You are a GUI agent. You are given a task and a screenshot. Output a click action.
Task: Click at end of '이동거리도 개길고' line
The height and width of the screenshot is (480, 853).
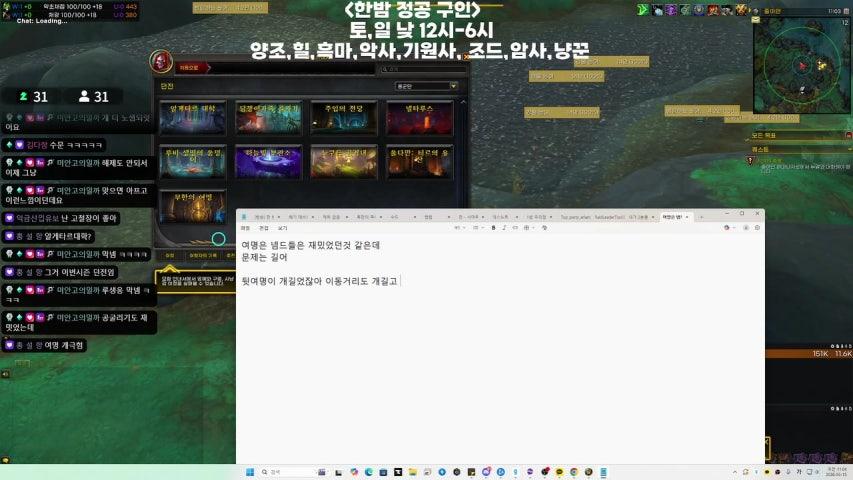[x=398, y=281]
